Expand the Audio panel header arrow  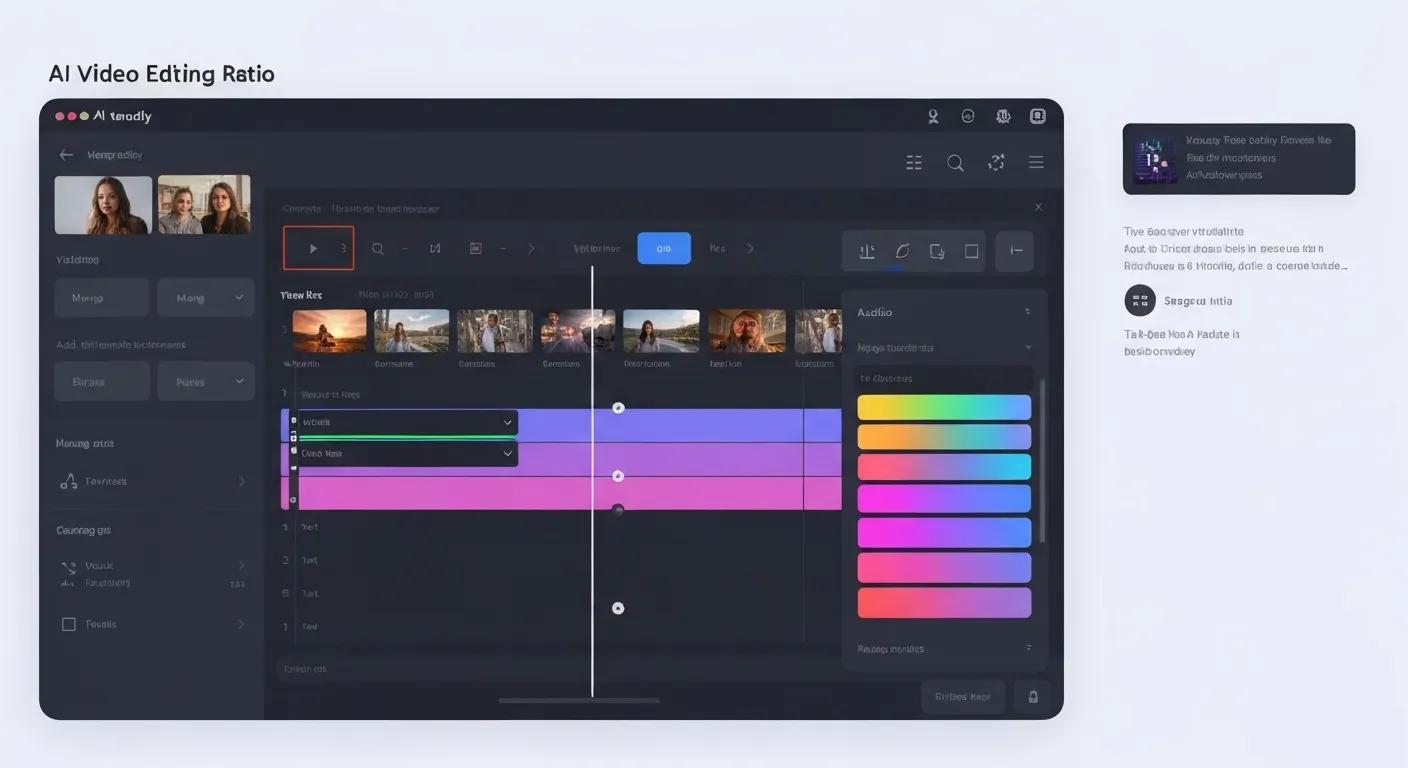click(1027, 312)
